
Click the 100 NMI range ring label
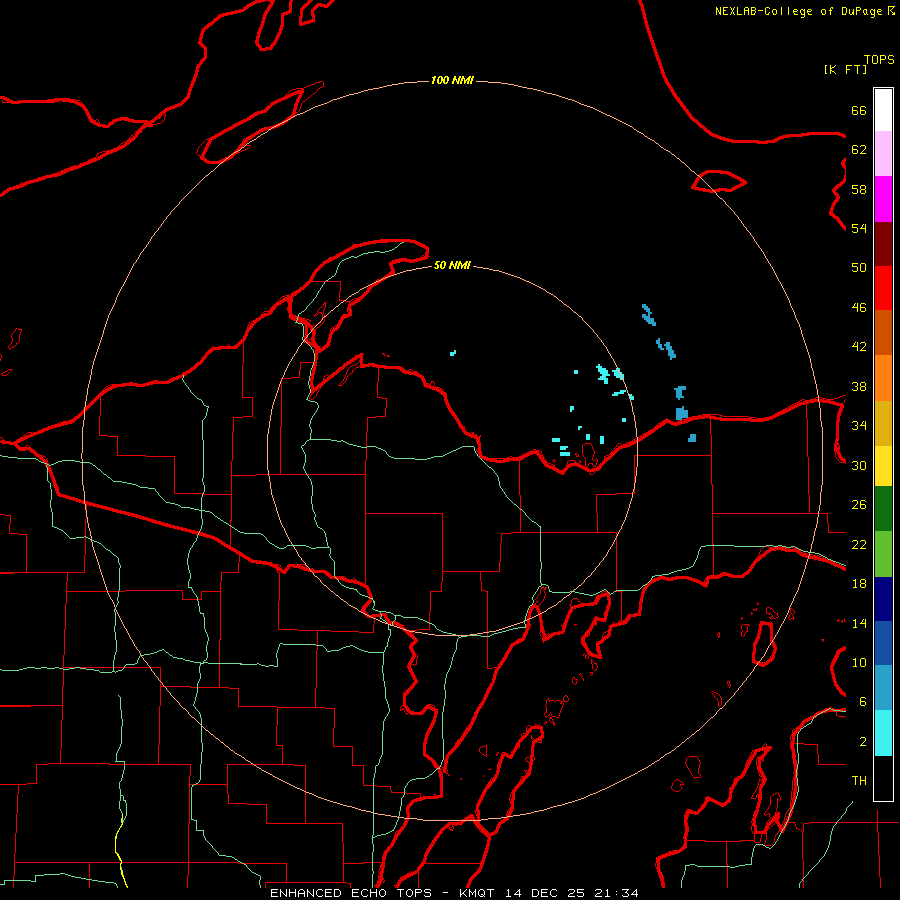tap(452, 80)
